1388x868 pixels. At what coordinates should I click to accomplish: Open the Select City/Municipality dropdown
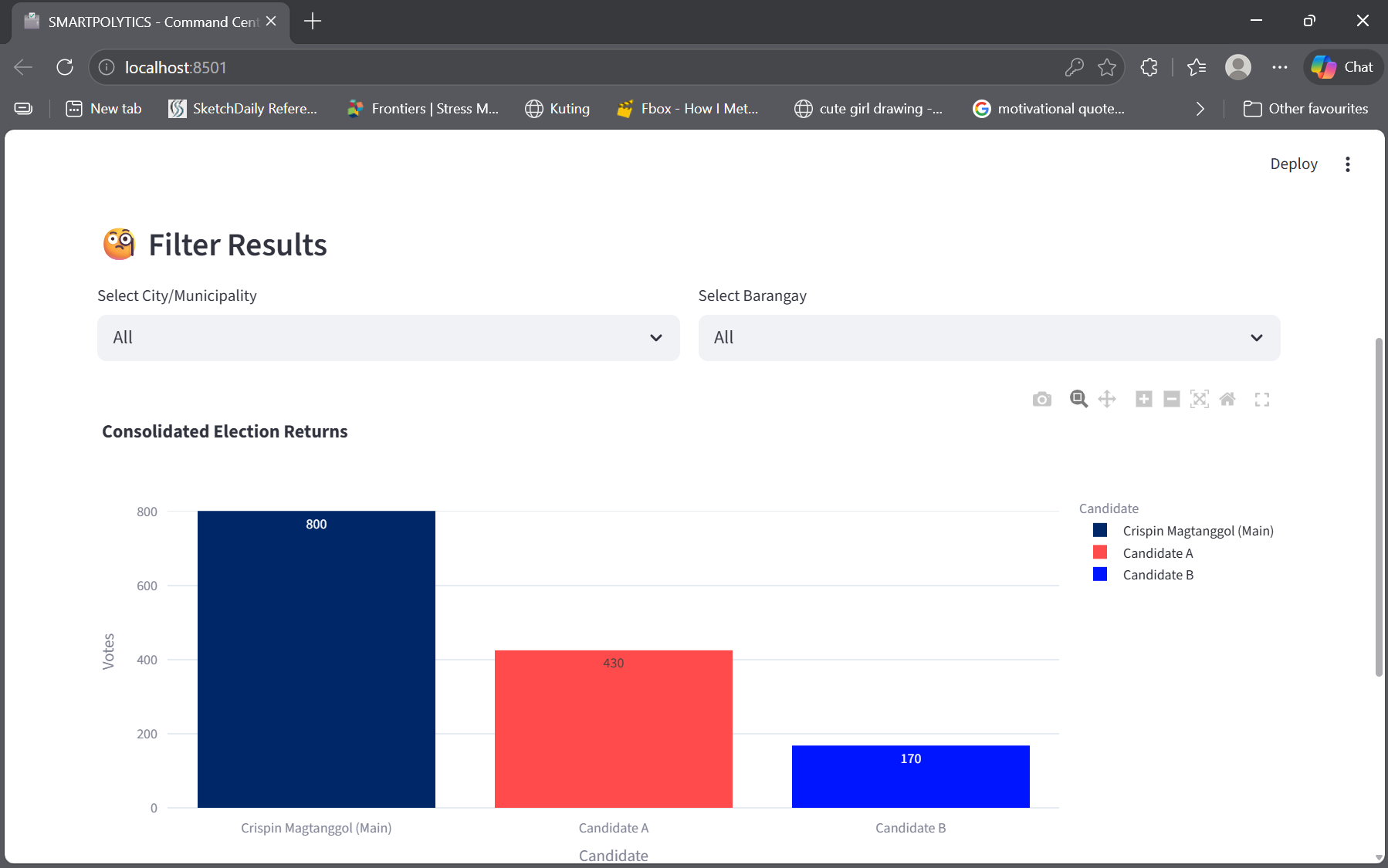[x=388, y=337]
